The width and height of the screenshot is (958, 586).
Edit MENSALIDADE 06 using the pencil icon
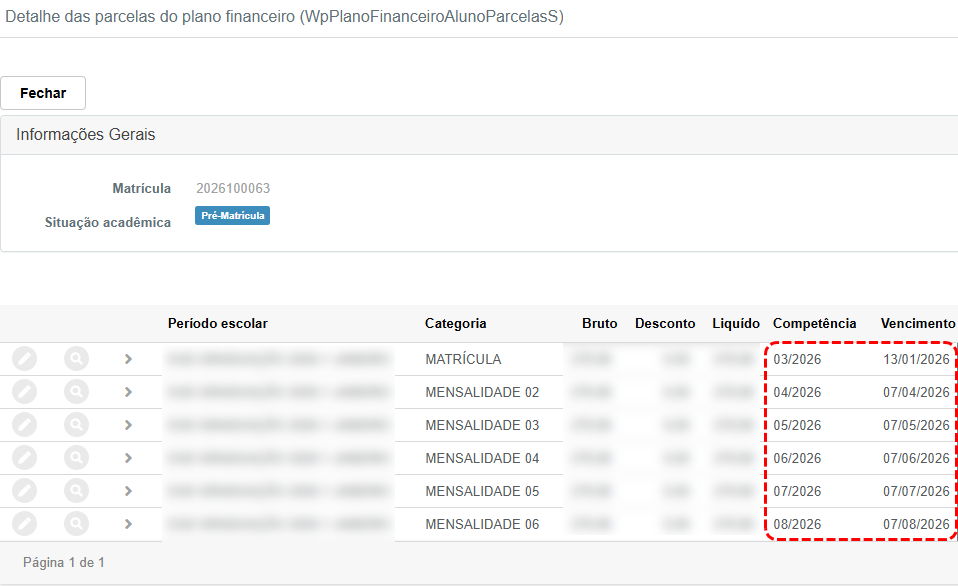pos(25,524)
